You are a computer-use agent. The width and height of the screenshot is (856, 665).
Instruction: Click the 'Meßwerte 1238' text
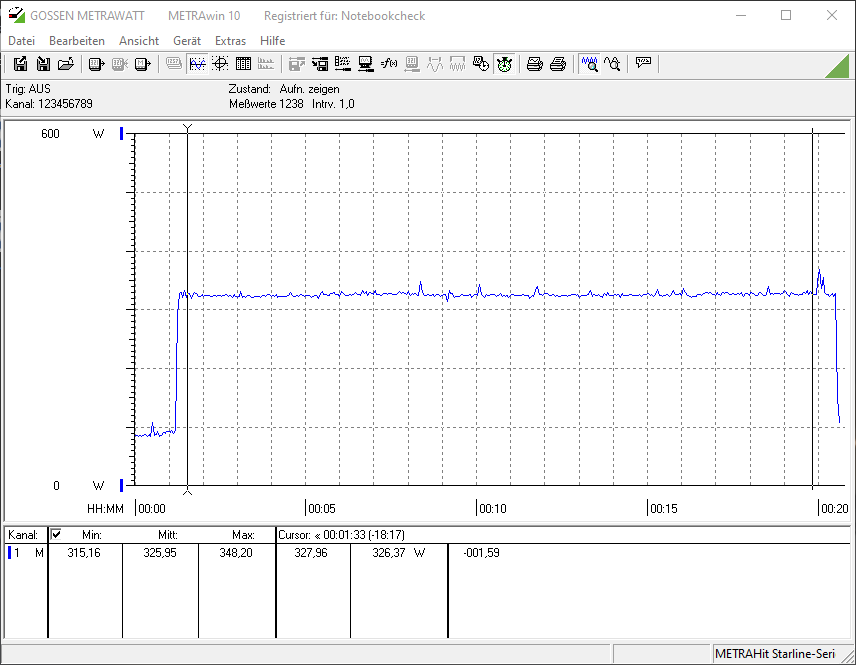(x=266, y=104)
